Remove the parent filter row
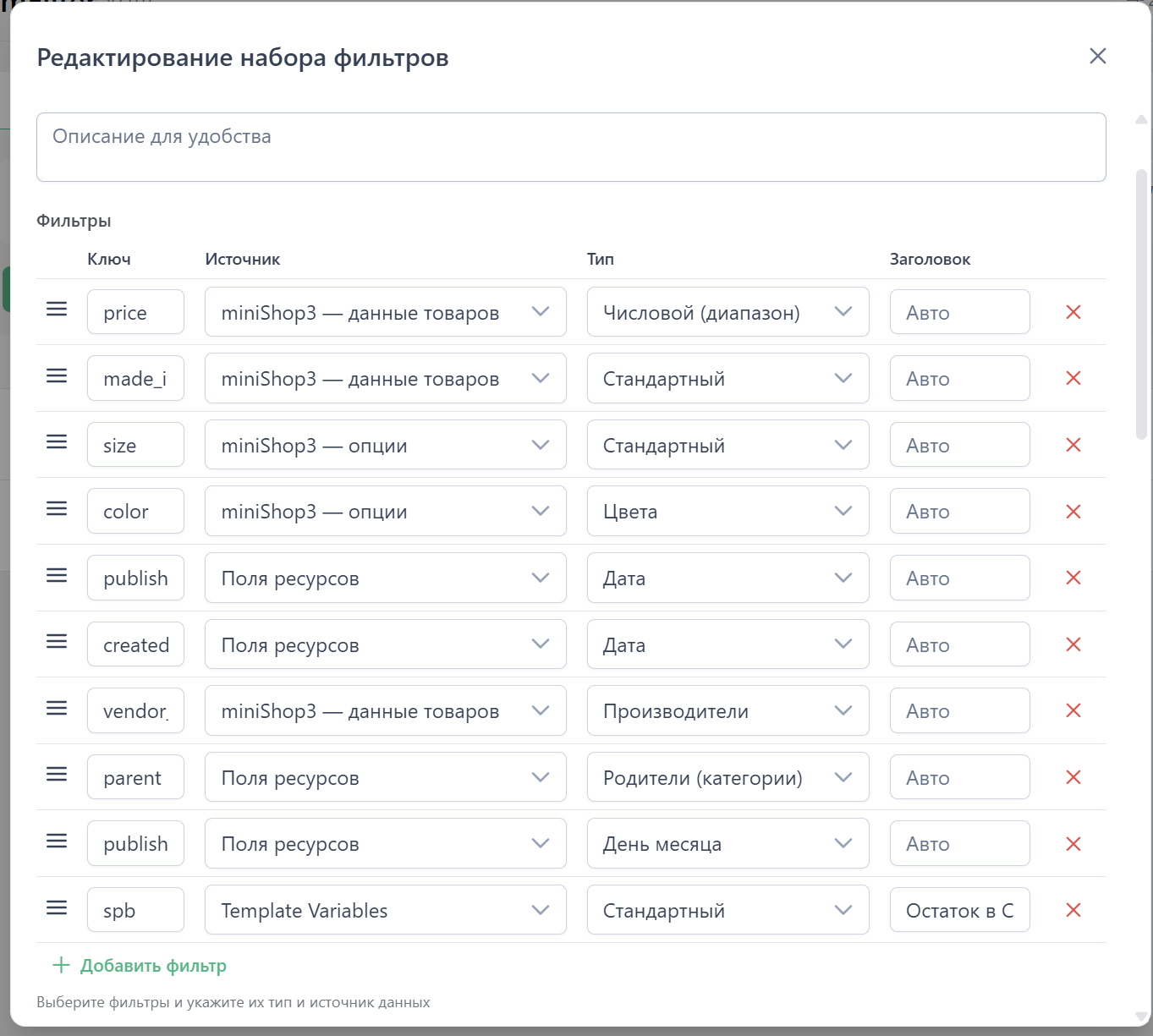This screenshot has width=1153, height=1036. (x=1073, y=777)
